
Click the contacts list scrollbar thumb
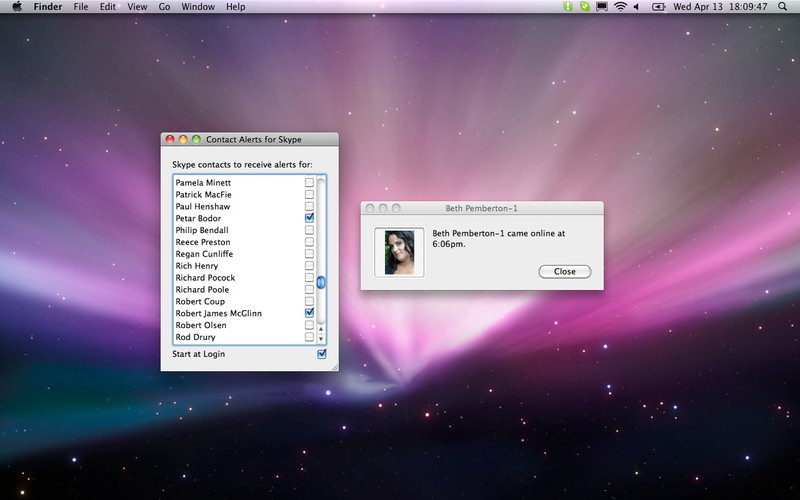(321, 283)
